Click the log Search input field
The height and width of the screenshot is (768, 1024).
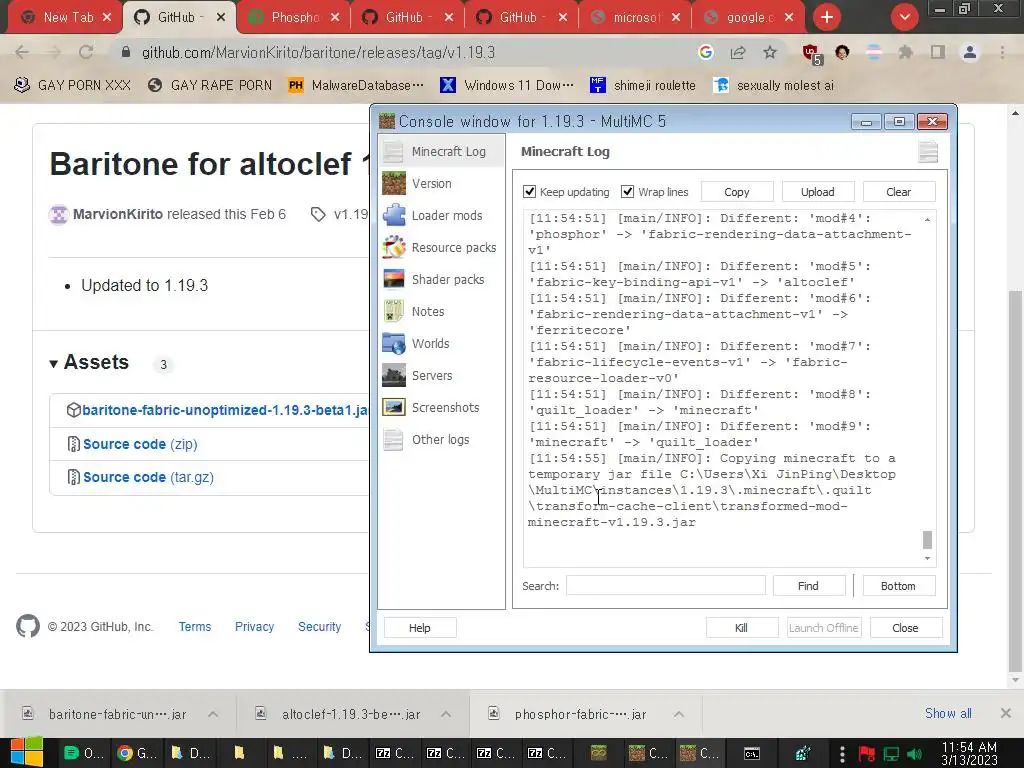tap(665, 586)
